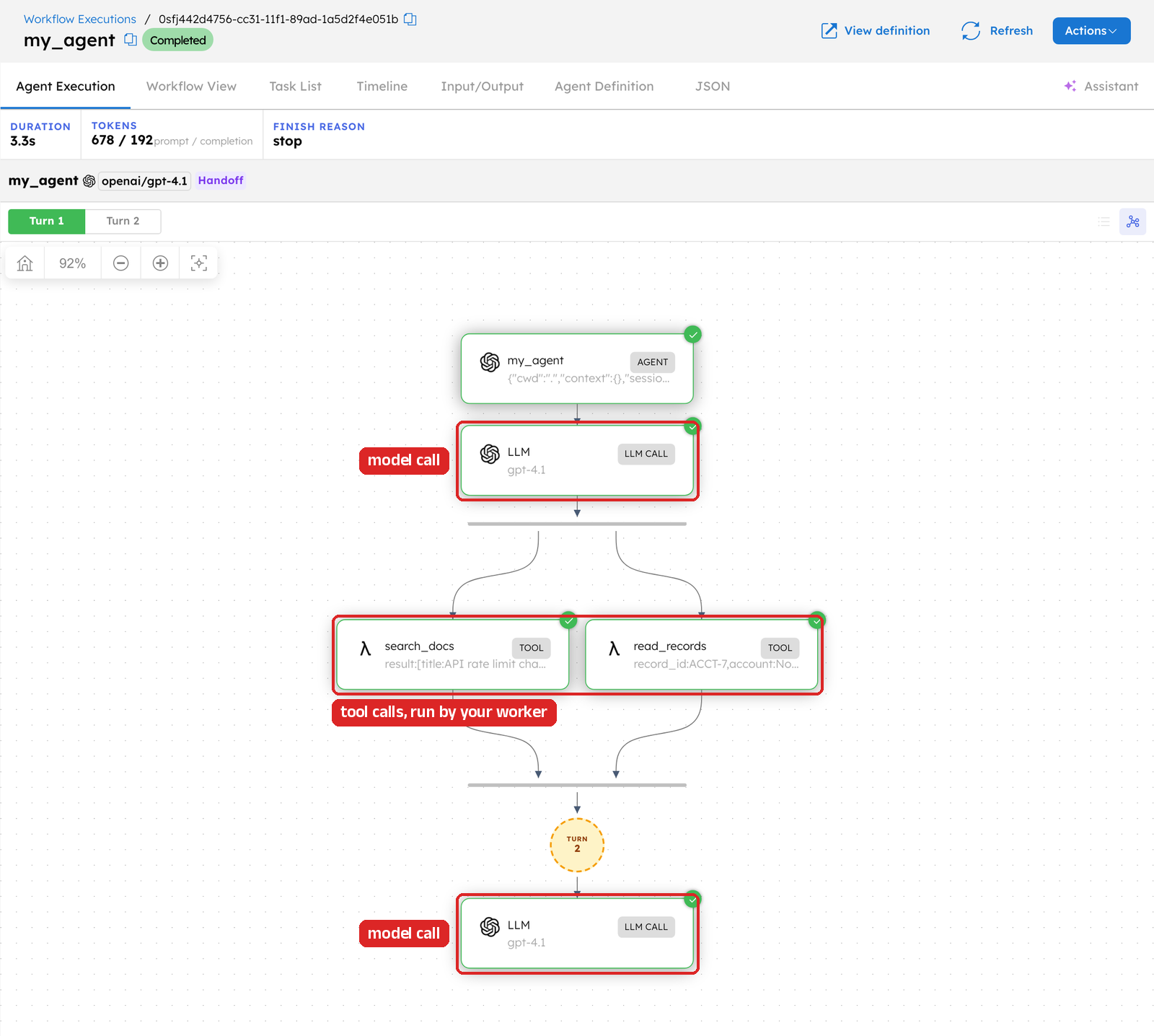Screen dimensions: 1154x1036
Task: Click the lambda icon on read_records node
Action: (615, 649)
